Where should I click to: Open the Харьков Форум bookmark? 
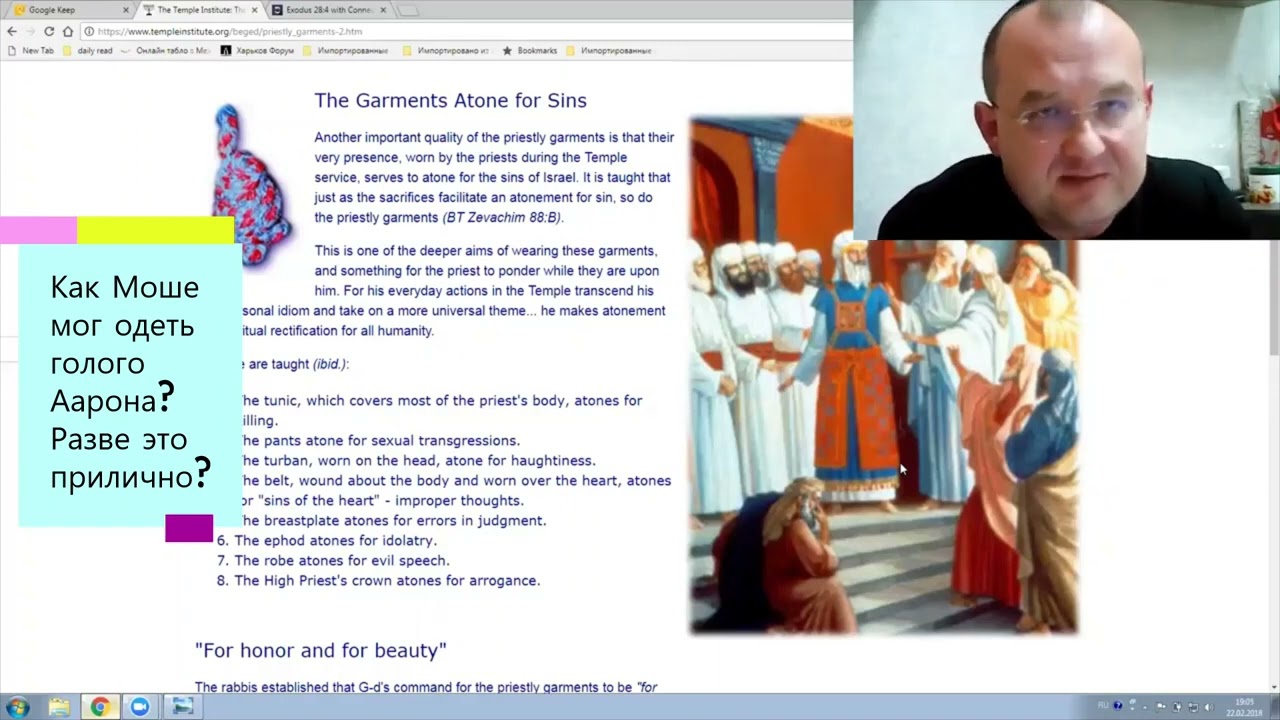click(258, 50)
